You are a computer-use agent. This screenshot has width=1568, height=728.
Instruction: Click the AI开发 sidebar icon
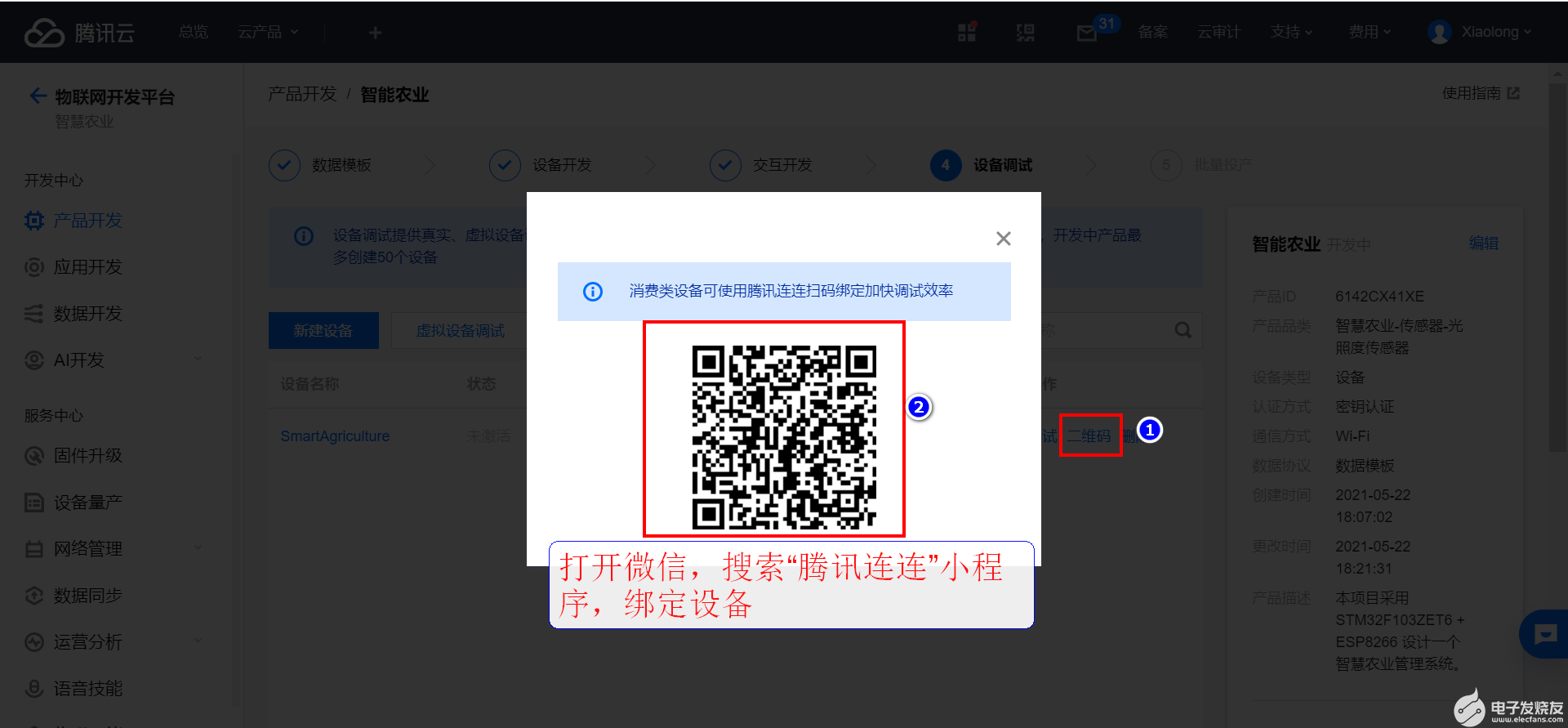[x=34, y=360]
